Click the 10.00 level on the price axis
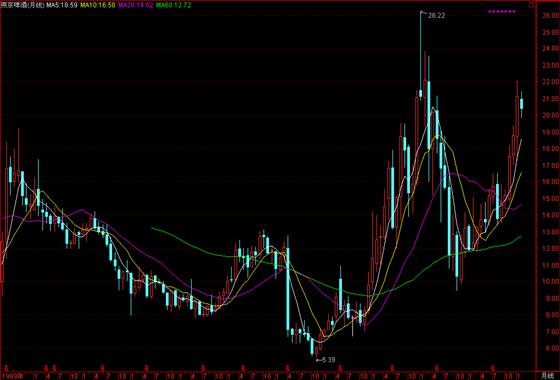This screenshot has height=380, width=560. pos(550,282)
